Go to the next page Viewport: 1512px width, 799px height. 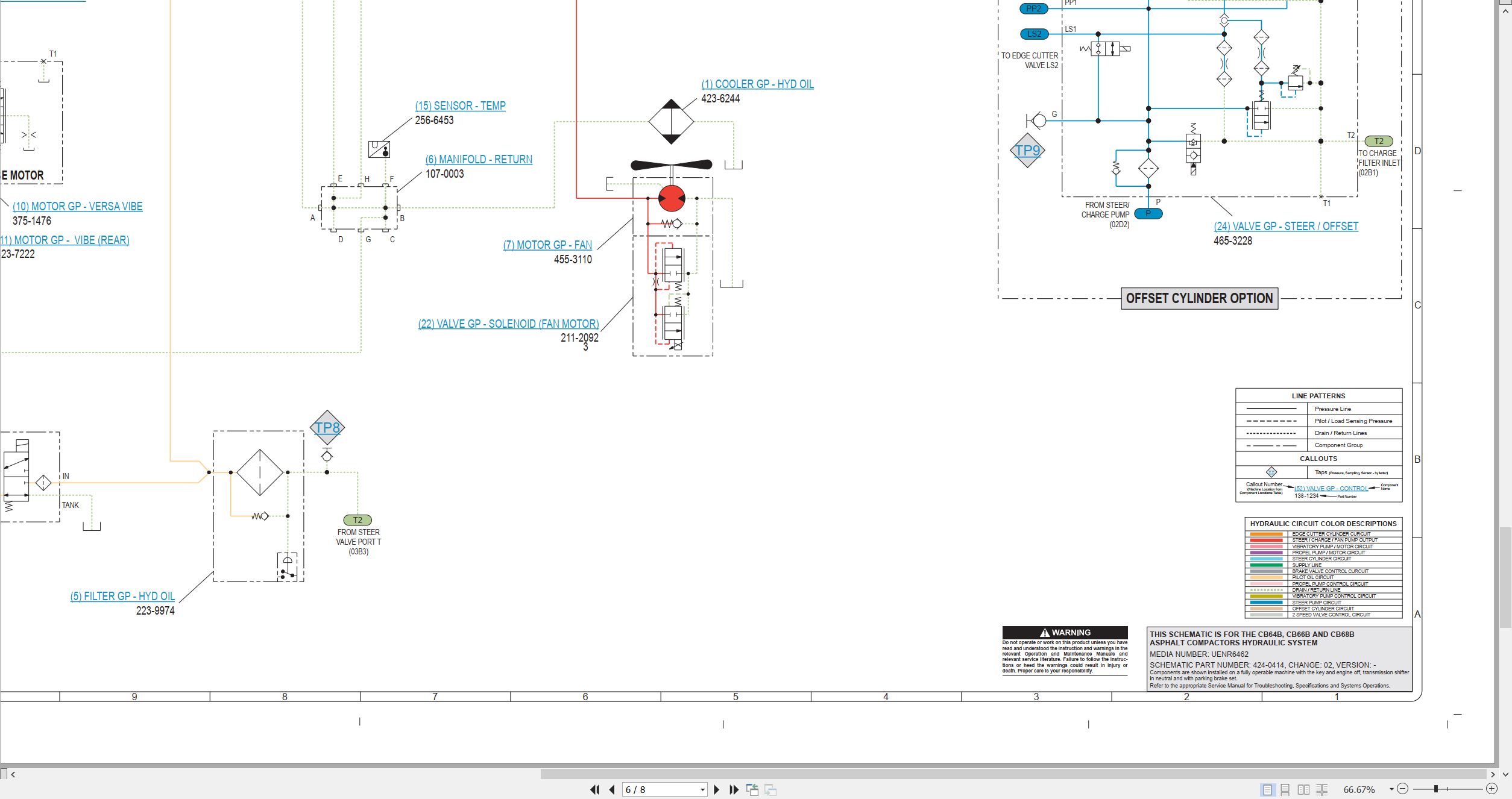coord(716,789)
